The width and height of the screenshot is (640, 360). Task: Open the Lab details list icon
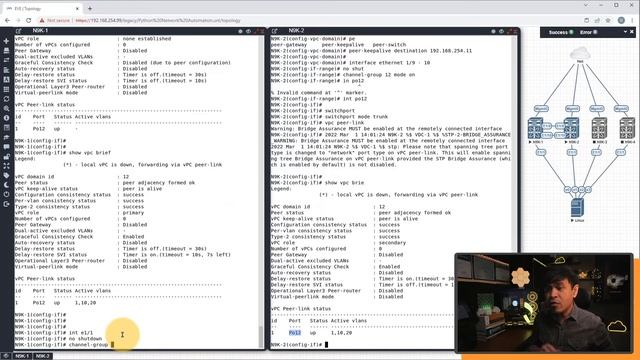tap(6, 128)
